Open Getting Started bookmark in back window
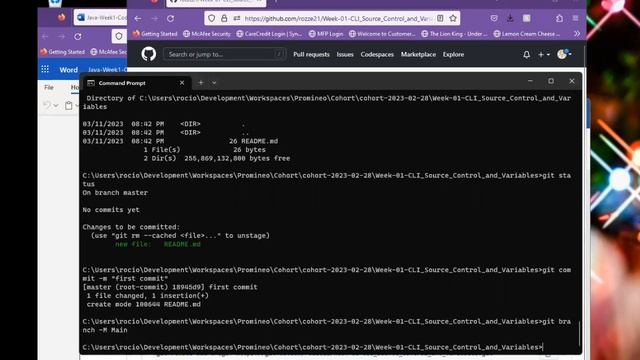The width and height of the screenshot is (640, 360). tap(62, 52)
